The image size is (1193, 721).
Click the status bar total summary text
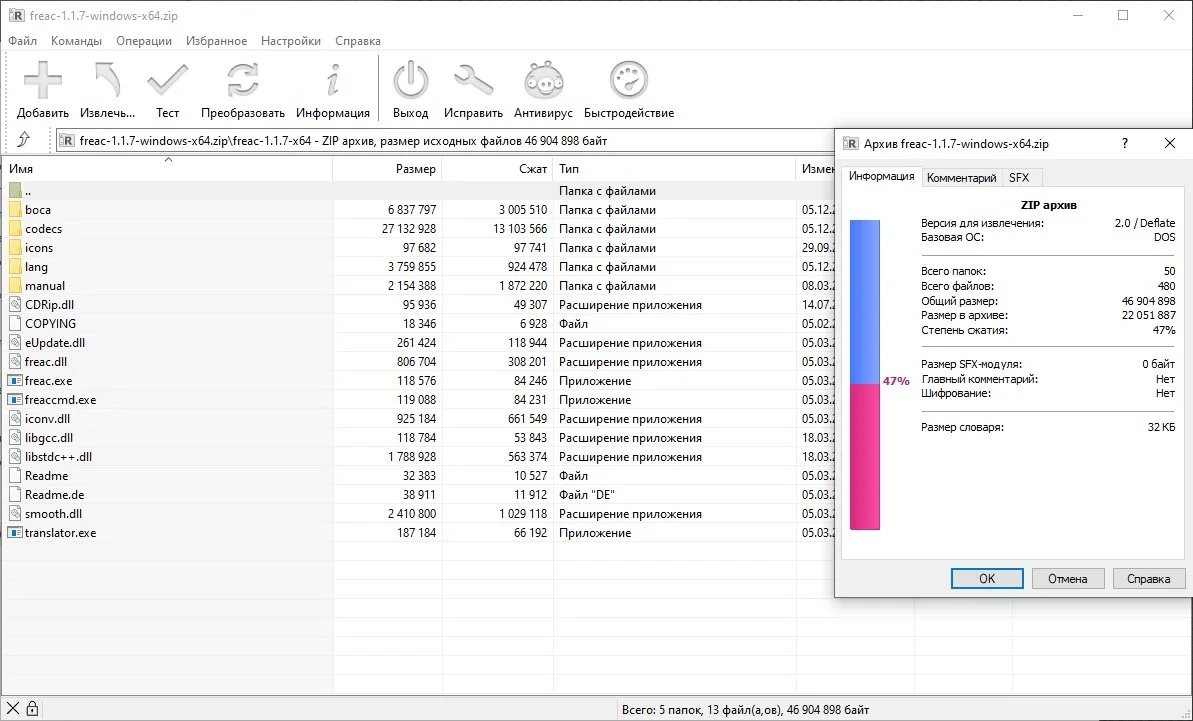[x=745, y=710]
